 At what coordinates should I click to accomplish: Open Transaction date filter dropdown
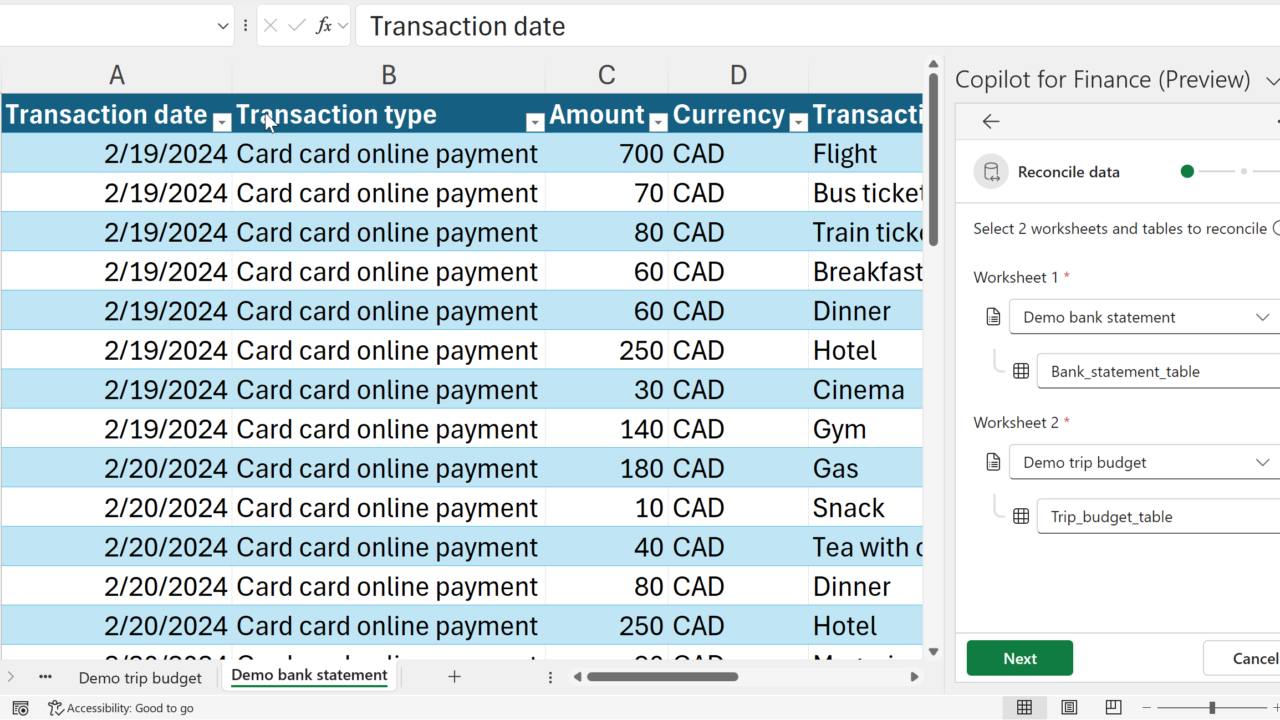[222, 122]
